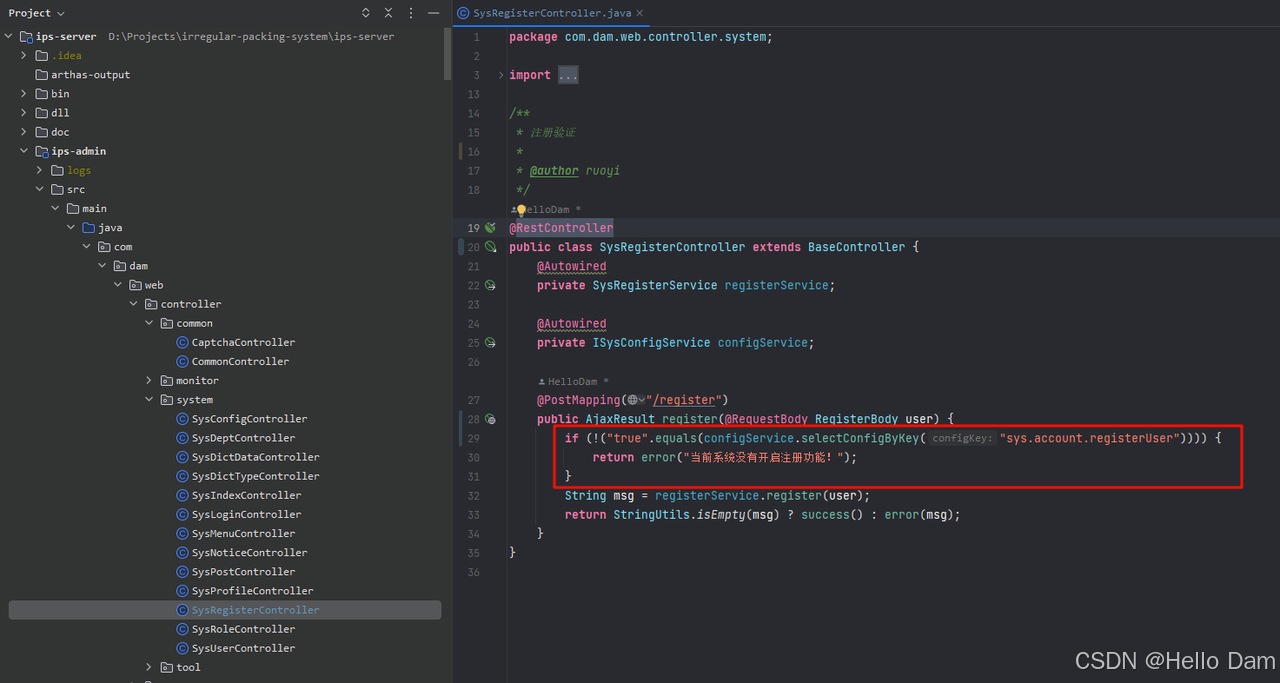Open the Project panel options menu (three dots)
The height and width of the screenshot is (683, 1280).
pyautogui.click(x=411, y=13)
